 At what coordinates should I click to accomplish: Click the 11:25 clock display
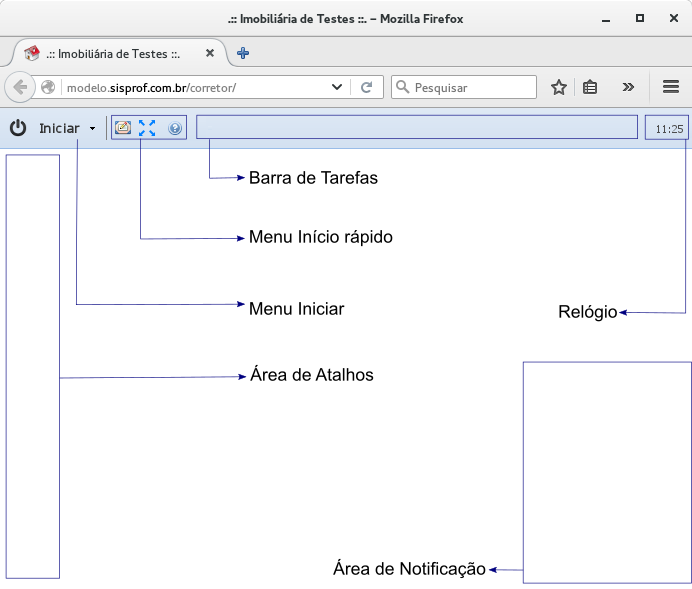coord(668,128)
